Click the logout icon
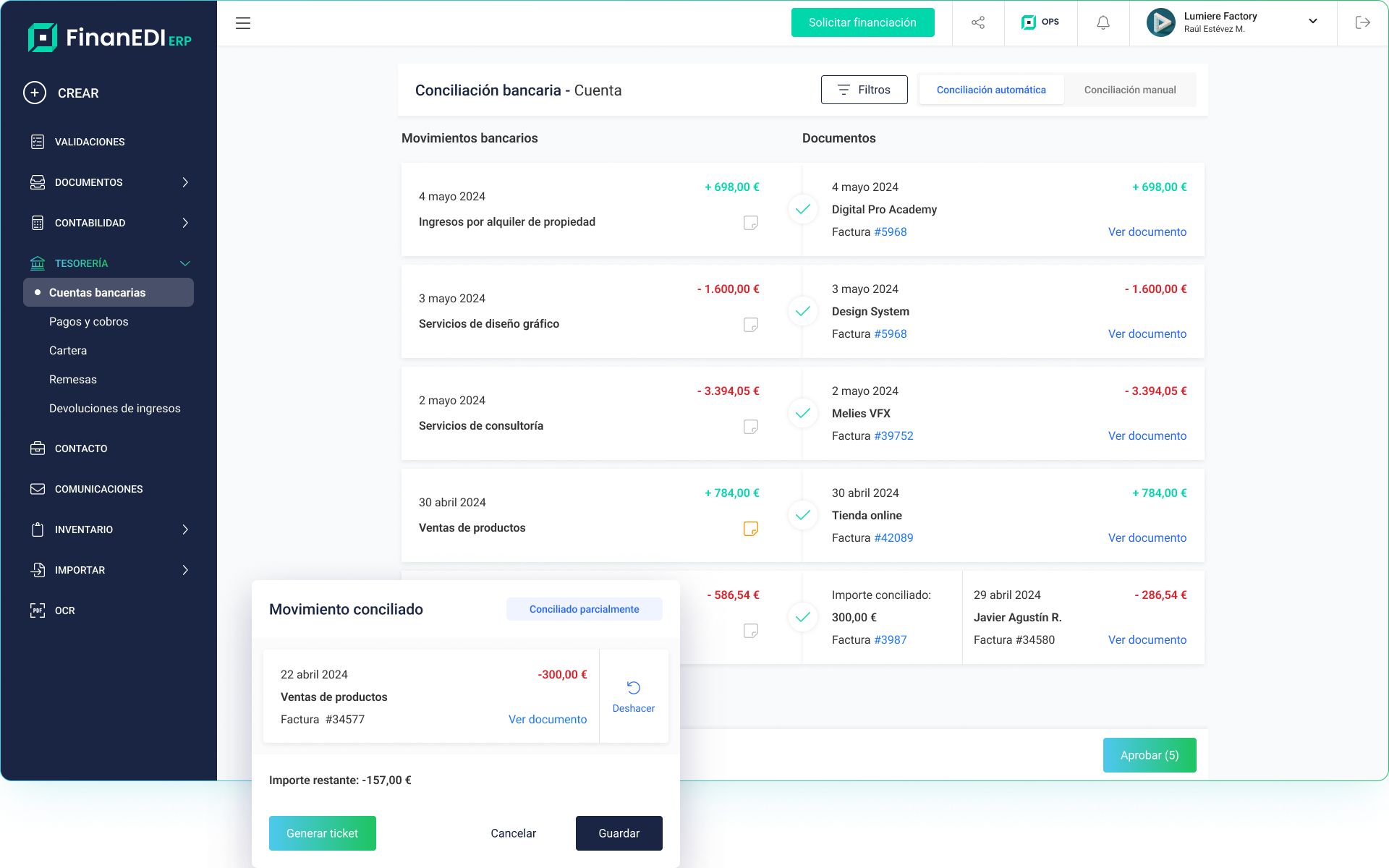1389x868 pixels. pos(1363,22)
